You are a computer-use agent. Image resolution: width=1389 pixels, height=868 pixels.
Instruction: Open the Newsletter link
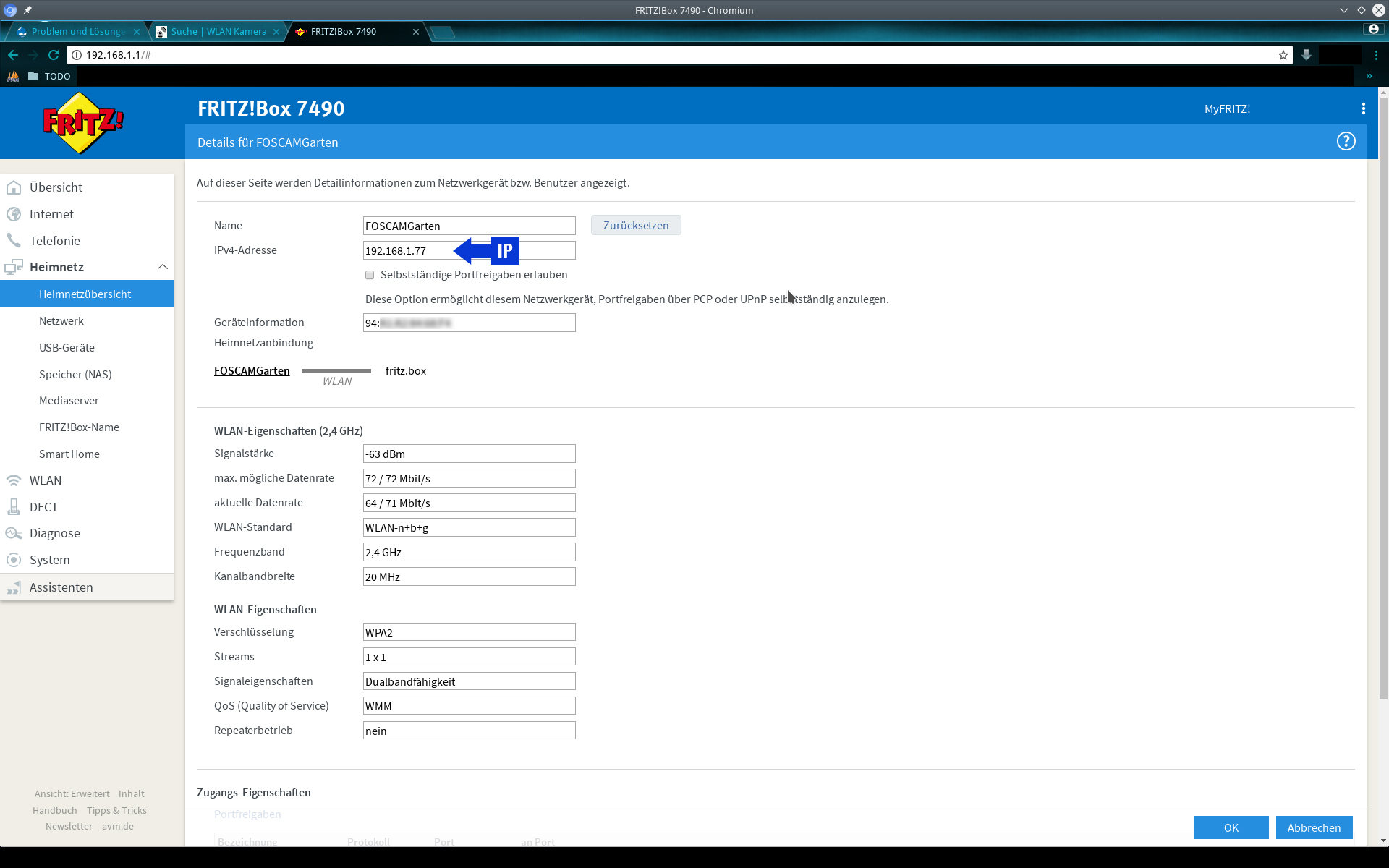(69, 826)
